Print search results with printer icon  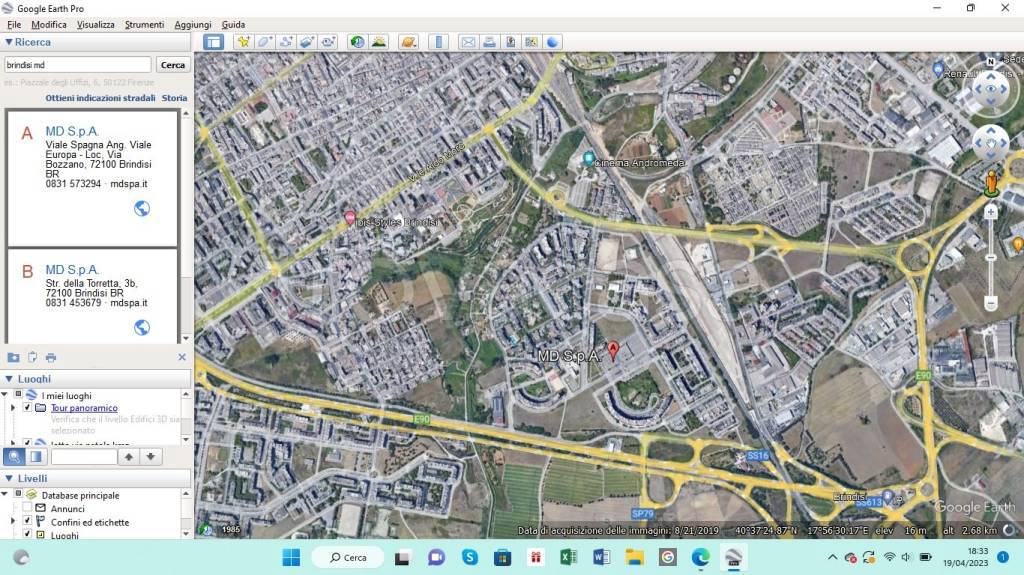[51, 357]
